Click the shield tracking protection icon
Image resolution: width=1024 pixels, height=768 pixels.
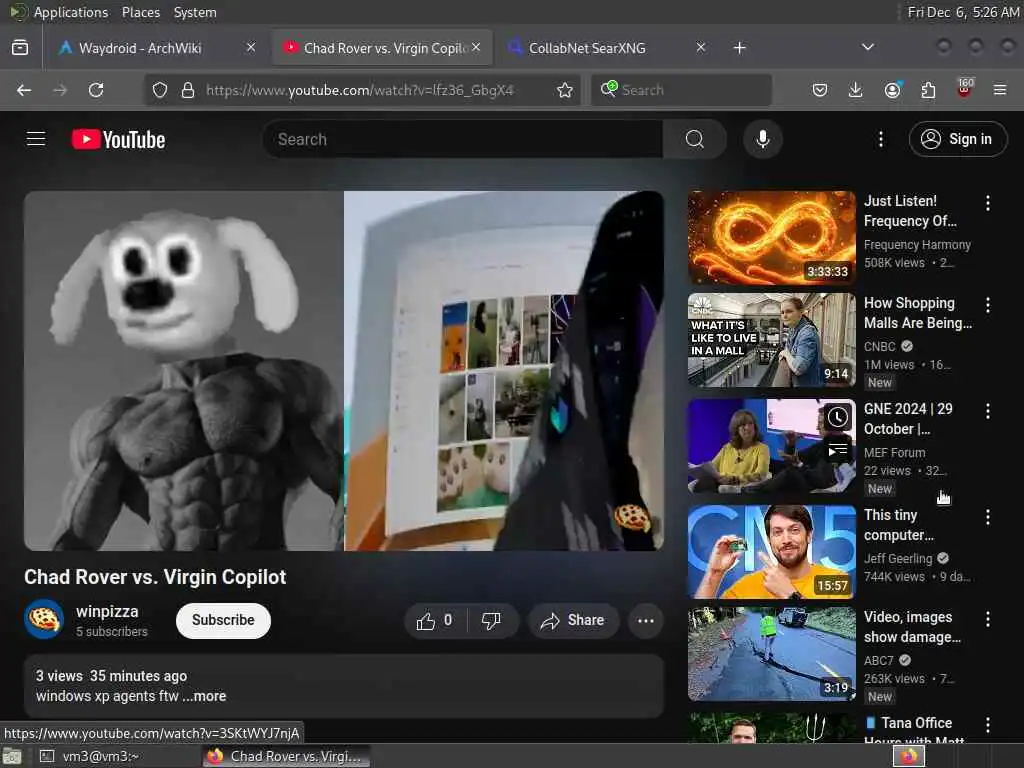160,90
